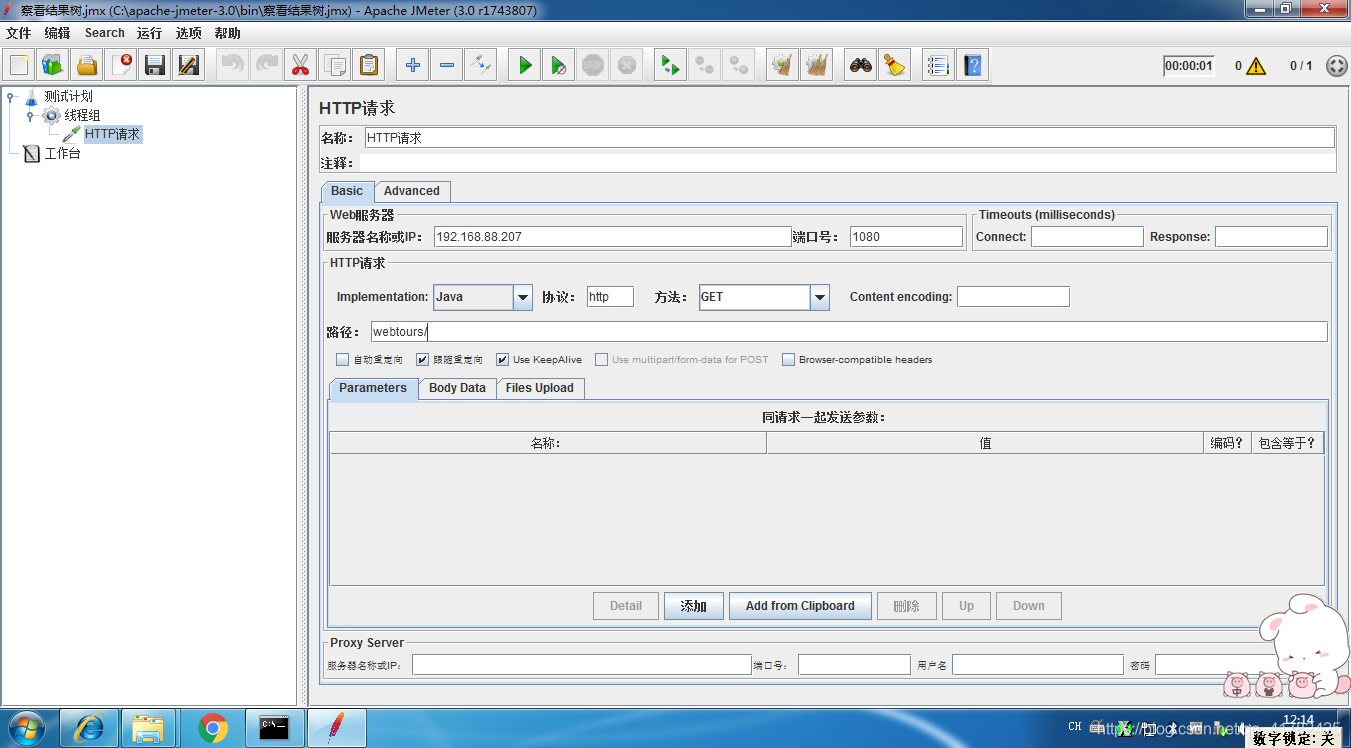
Task: Click the Content encoding field
Action: (1013, 297)
